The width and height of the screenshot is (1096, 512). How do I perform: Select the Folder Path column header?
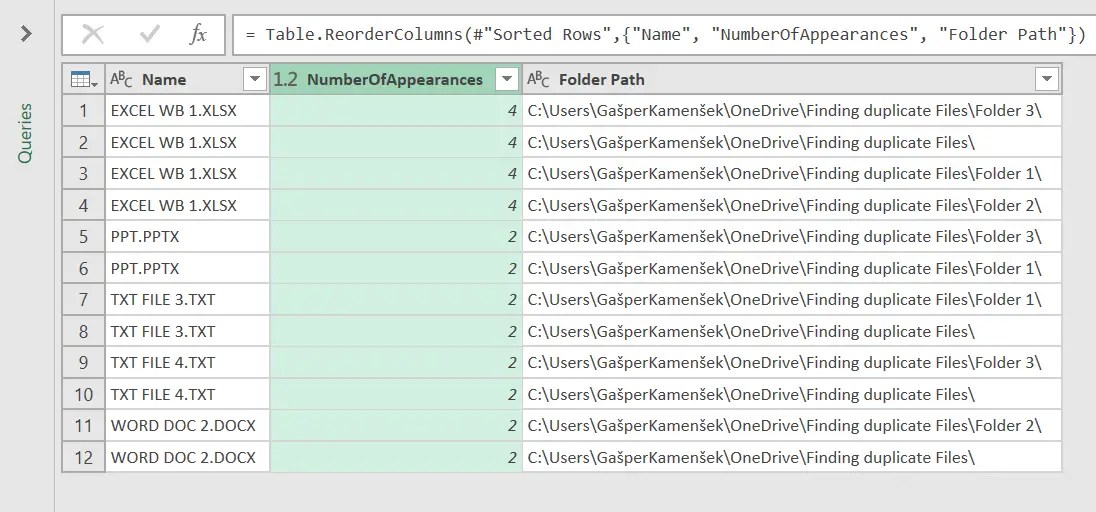pyautogui.click(x=792, y=80)
